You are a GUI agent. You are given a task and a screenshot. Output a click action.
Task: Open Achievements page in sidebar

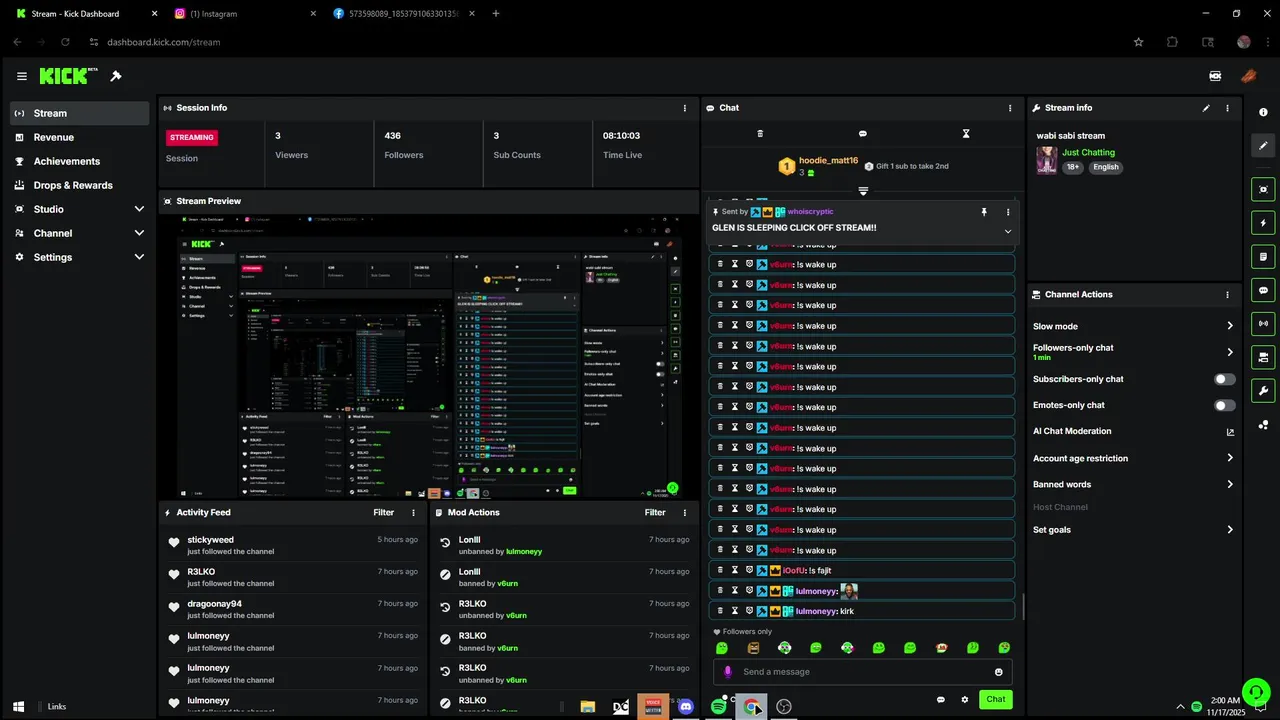pos(80,161)
